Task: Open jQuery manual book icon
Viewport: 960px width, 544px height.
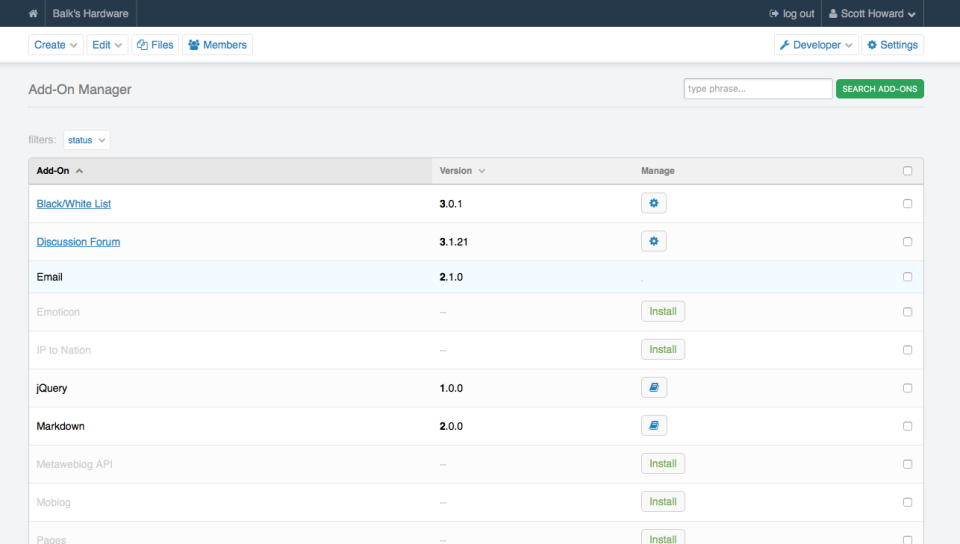Action: pyautogui.click(x=653, y=388)
